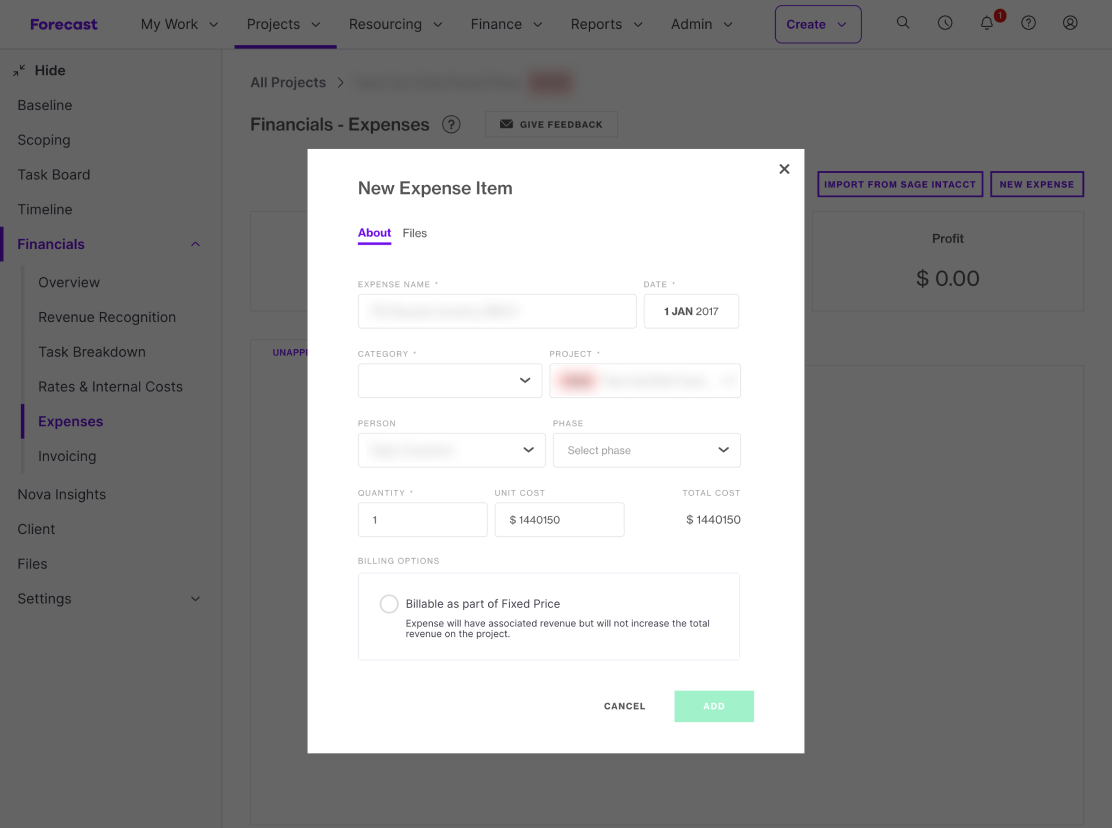Screen dimensions: 1112x828
Task: Switch to the About tab
Action: [374, 233]
